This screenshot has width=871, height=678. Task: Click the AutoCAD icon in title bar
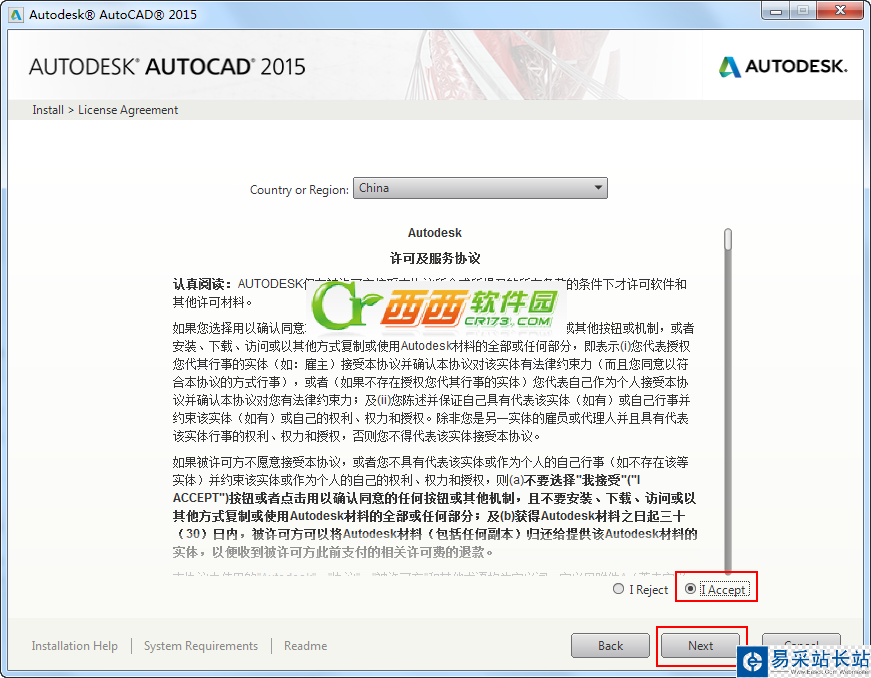16,14
